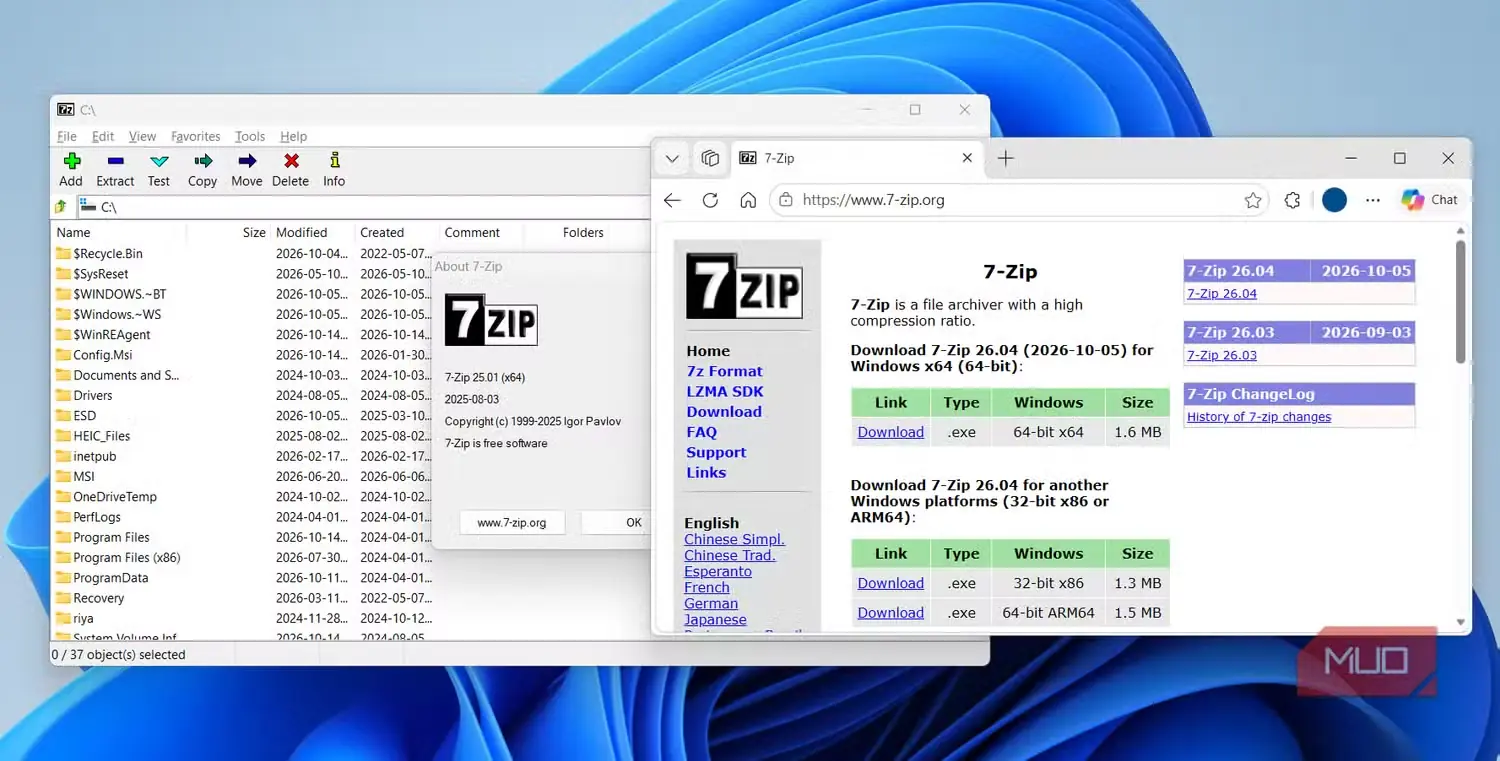This screenshot has height=761, width=1500.
Task: Open the File menu in 7-Zip
Action: [67, 136]
